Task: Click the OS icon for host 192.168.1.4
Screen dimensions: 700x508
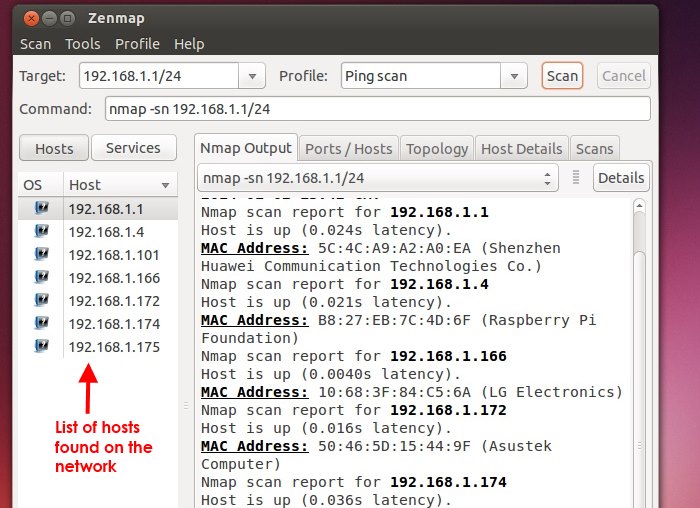Action: click(42, 231)
